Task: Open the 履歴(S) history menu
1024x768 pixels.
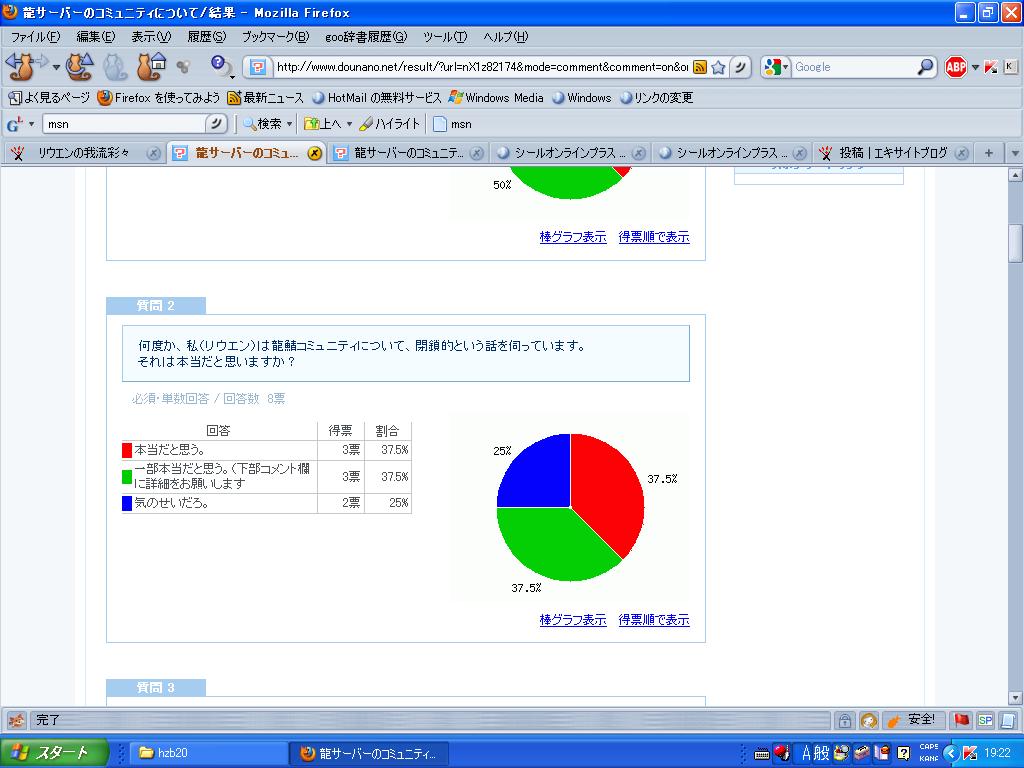Action: click(206, 37)
